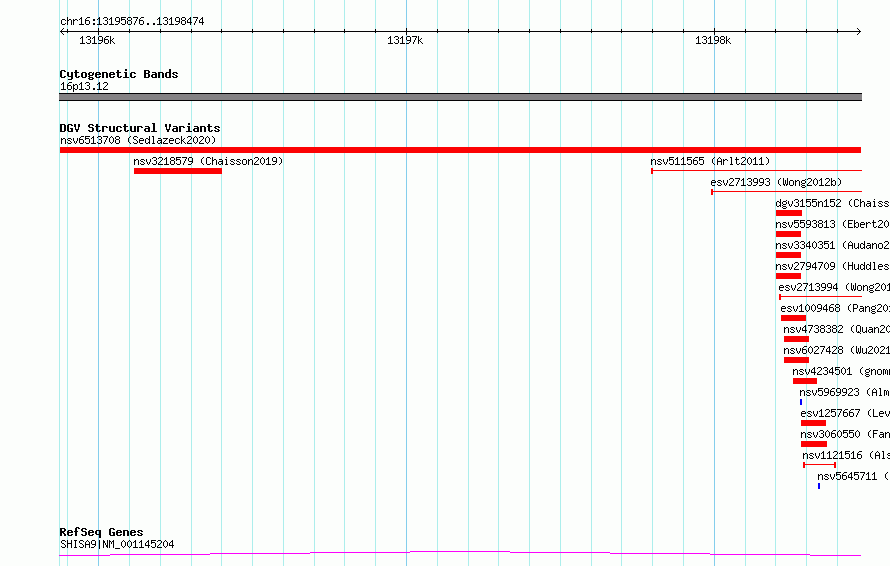The height and width of the screenshot is (566, 890).
Task: Open the SHISA9|NM_001145204 gene label
Action: pos(117,544)
